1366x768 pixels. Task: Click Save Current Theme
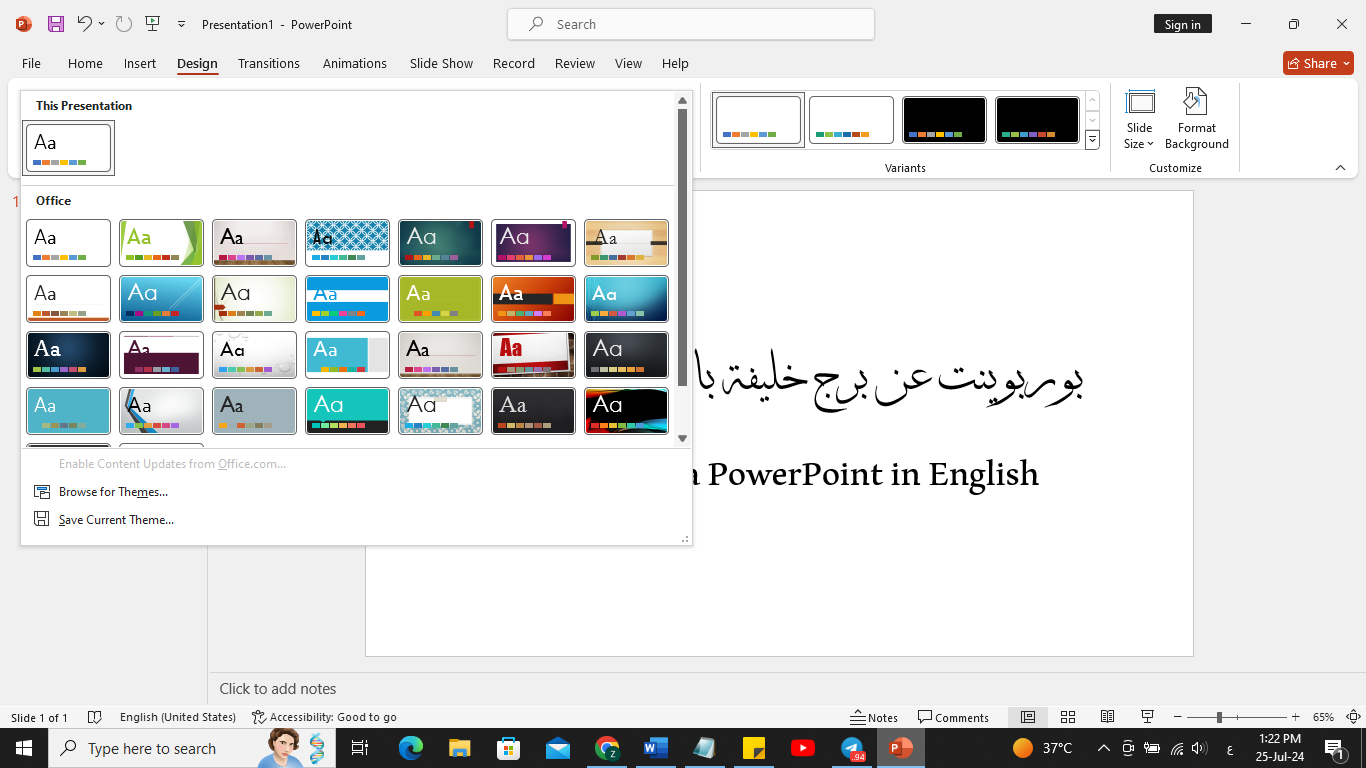tap(116, 520)
